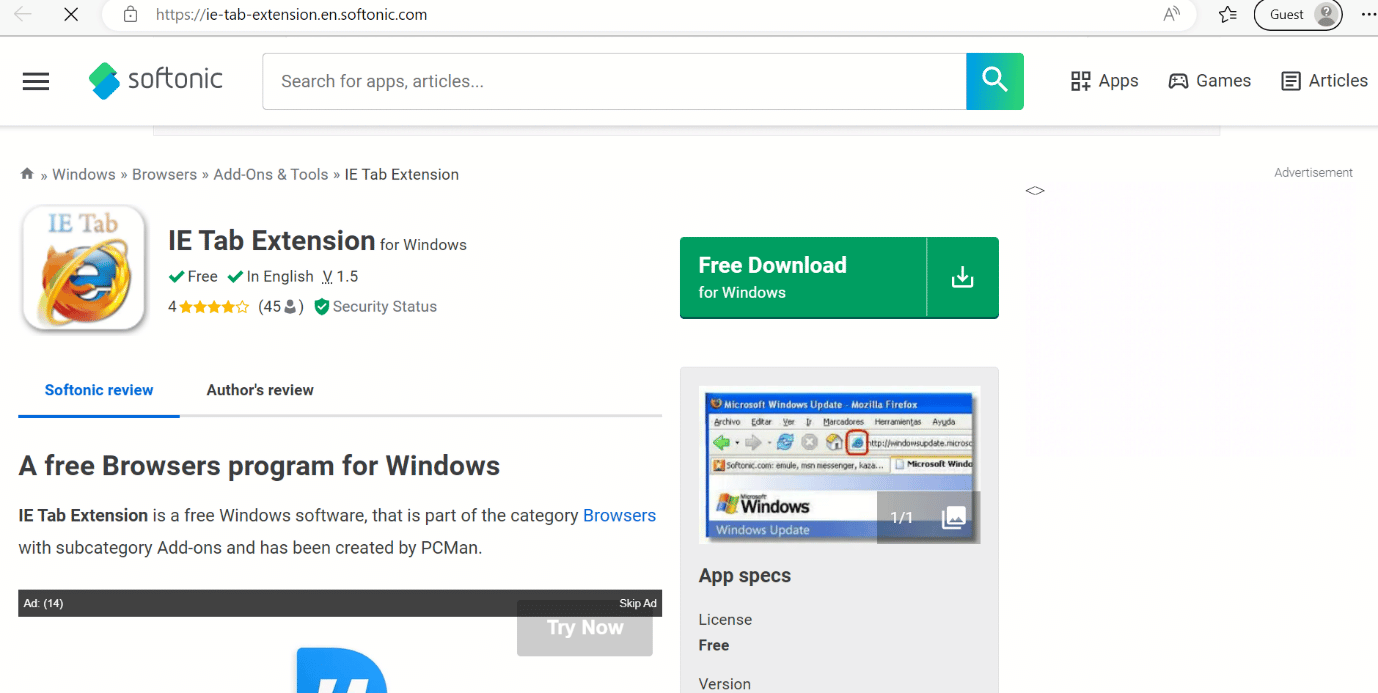Viewport: 1378px width, 693px height.
Task: Focus the Search for apps input field
Action: pyautogui.click(x=614, y=81)
